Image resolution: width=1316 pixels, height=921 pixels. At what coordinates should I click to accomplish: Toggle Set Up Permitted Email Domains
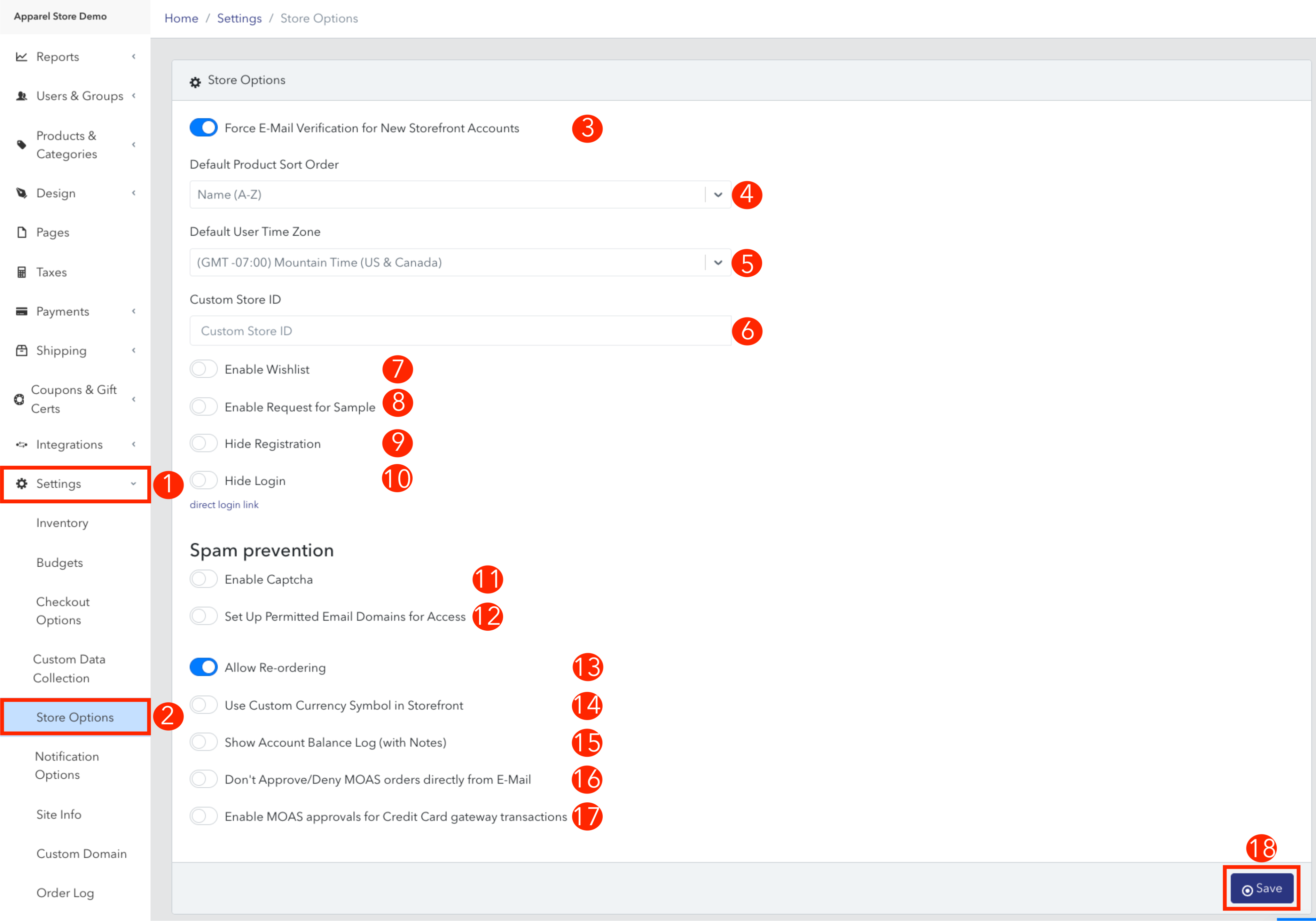pos(203,616)
